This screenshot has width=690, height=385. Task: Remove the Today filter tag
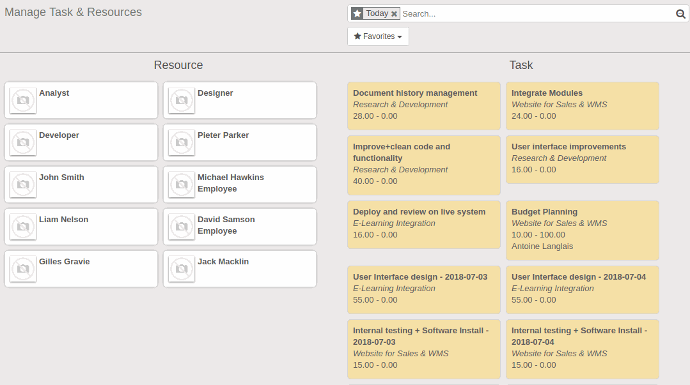click(394, 14)
